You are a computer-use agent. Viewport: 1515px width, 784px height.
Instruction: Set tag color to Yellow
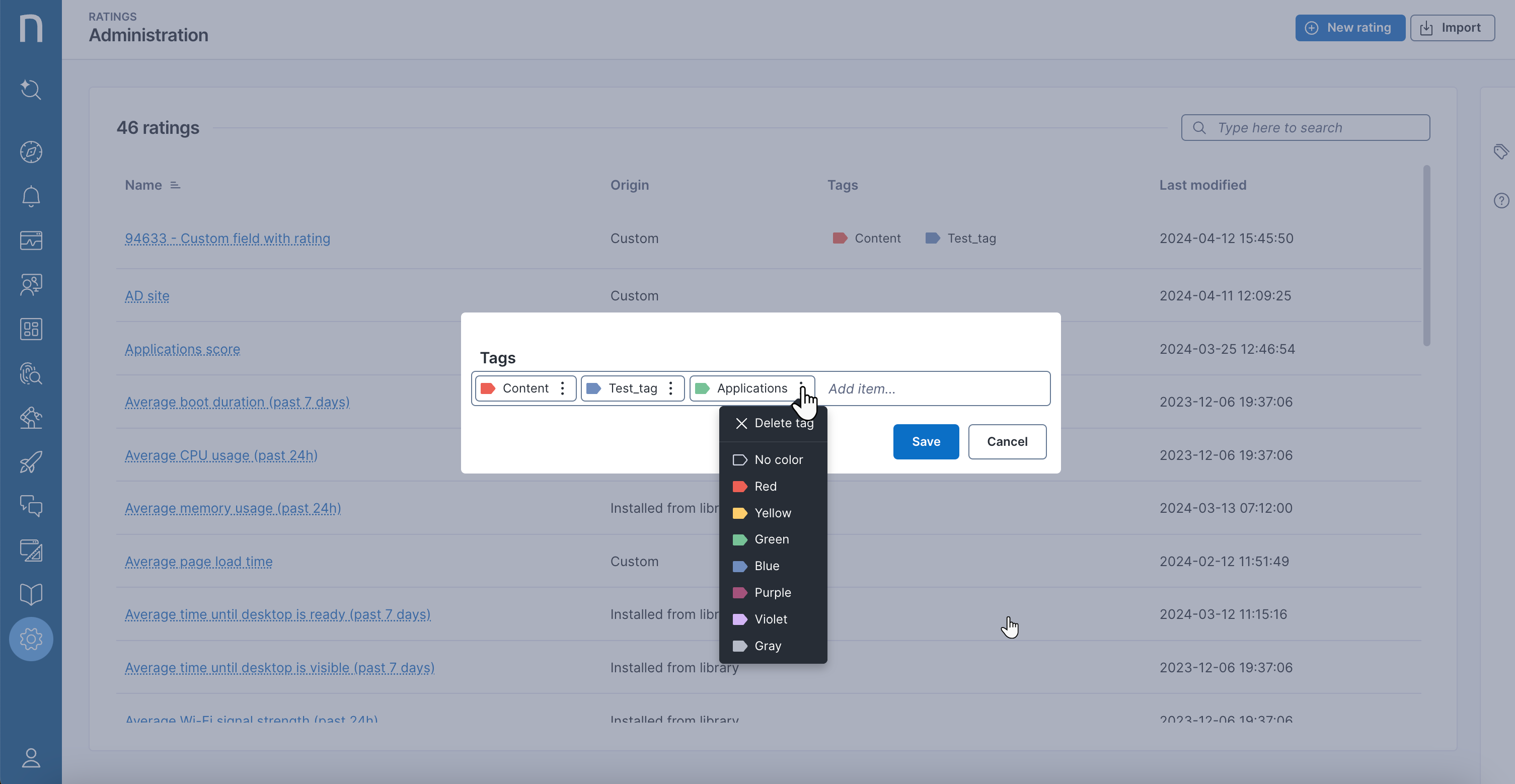pyautogui.click(x=774, y=513)
